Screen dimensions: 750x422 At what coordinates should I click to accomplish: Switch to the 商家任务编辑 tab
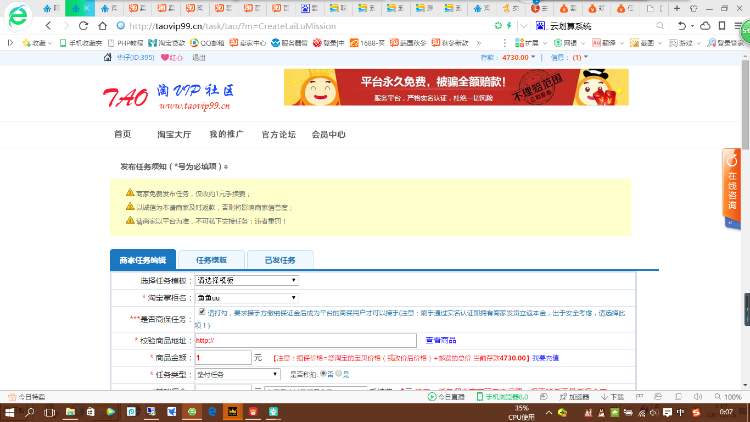143,260
